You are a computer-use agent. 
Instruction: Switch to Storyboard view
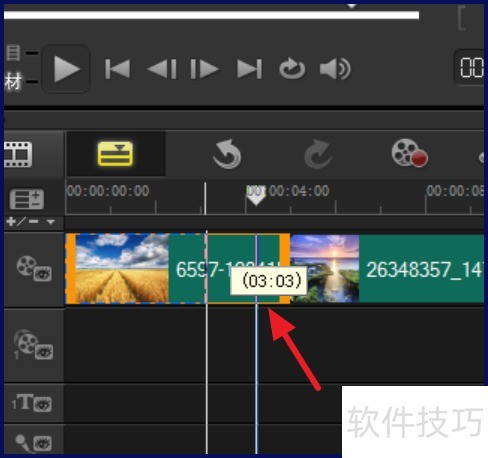tap(18, 154)
